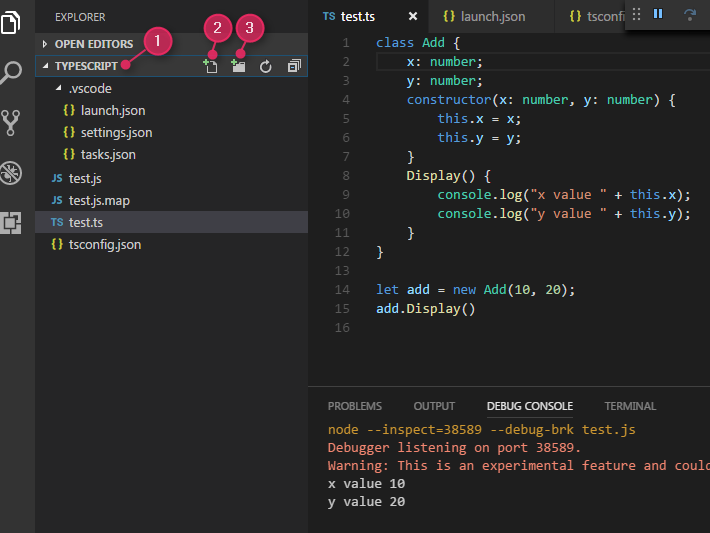
Task: Open the Explorer view in activity bar
Action: 12,22
